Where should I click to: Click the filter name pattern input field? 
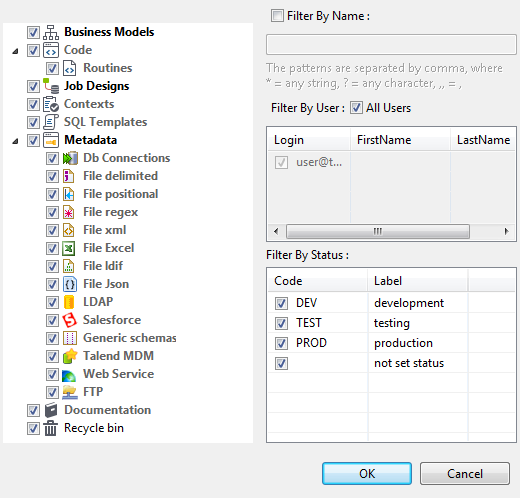[x=391, y=44]
